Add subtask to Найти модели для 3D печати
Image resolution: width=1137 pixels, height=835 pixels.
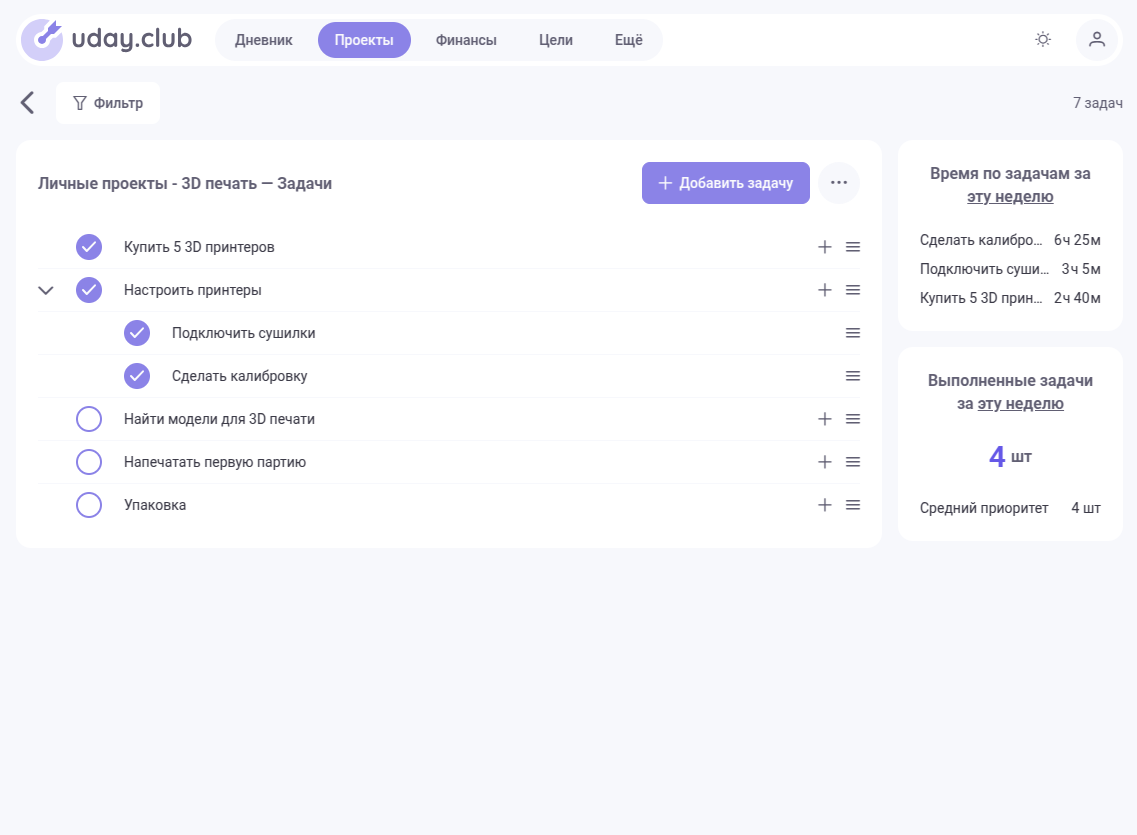[x=824, y=419]
